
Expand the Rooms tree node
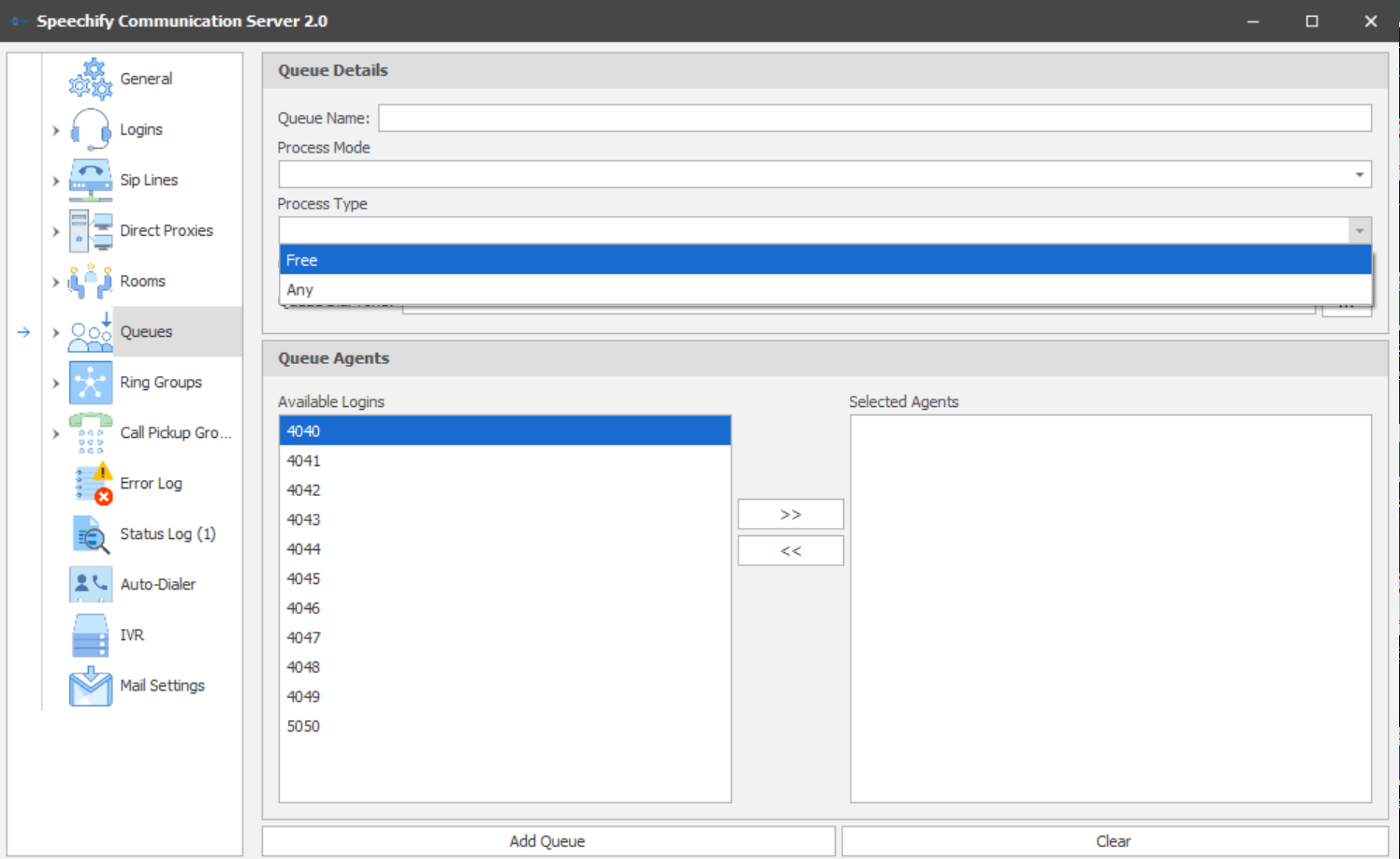[x=56, y=282]
